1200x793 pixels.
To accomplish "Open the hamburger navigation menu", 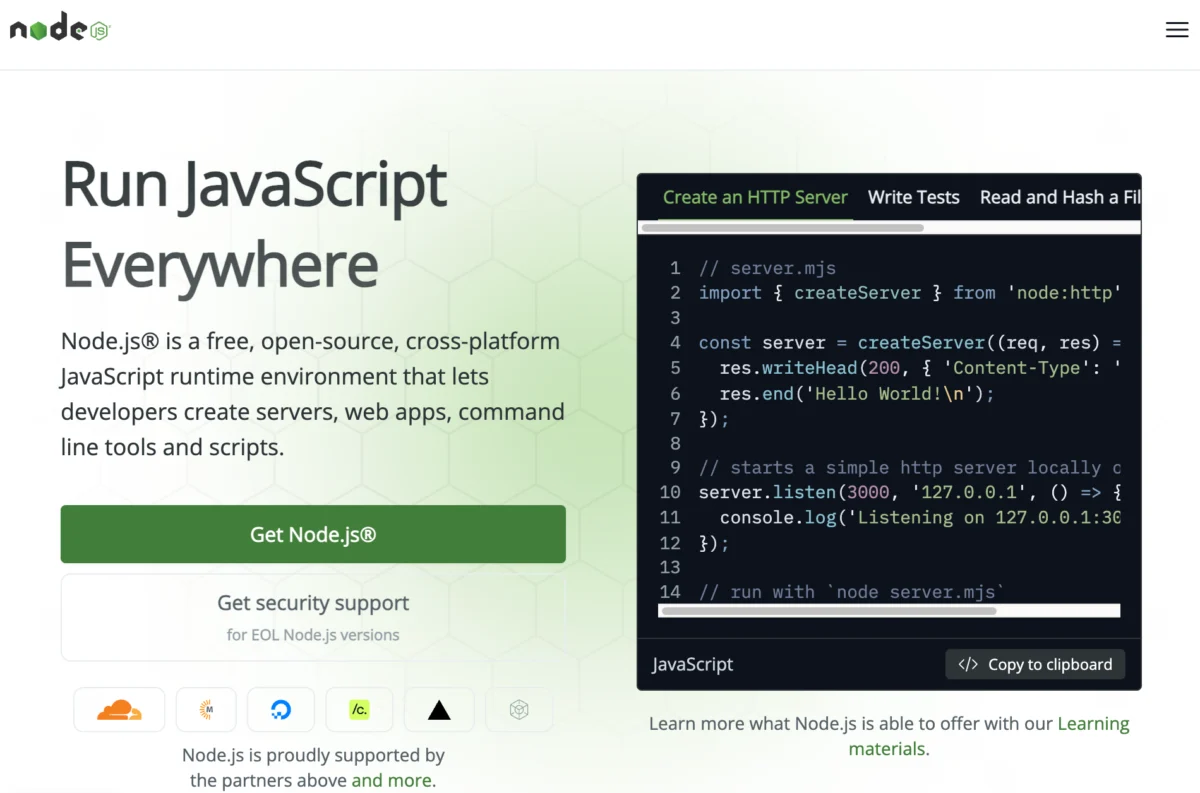I will point(1177,30).
